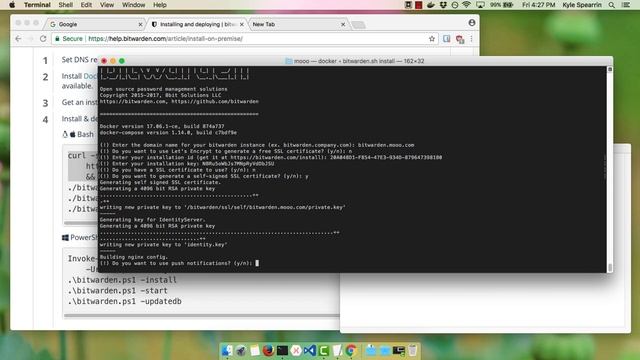Open the TextEdit icon in Dock
640x360 pixels.
337,350
